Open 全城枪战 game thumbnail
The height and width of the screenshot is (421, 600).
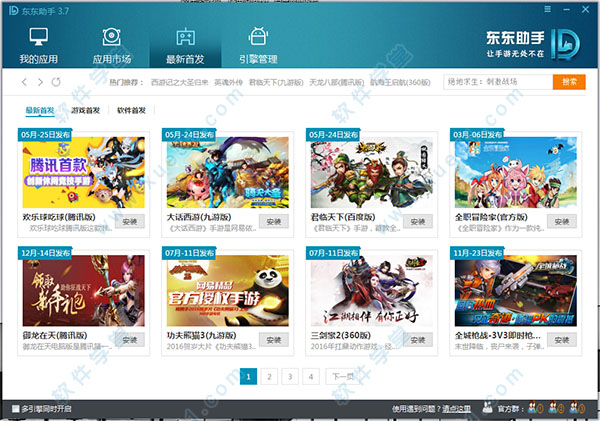click(x=515, y=291)
